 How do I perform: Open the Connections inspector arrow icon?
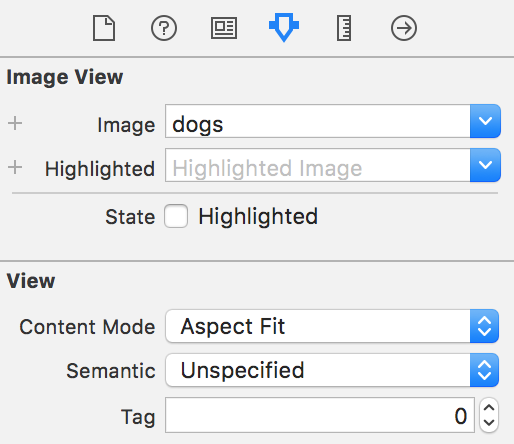click(404, 29)
